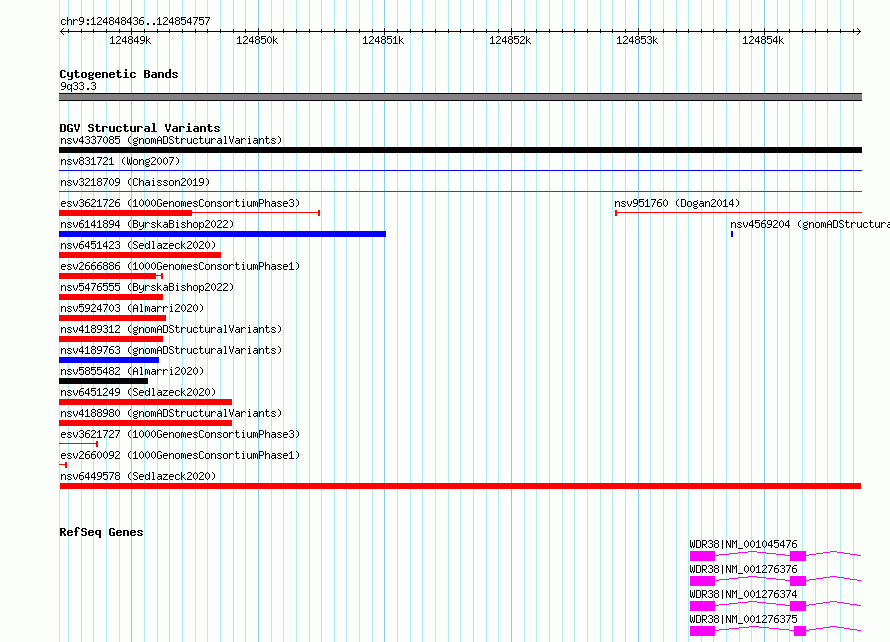This screenshot has height=642, width=890.
Task: Click the 124854k ruler position
Action: [763, 40]
